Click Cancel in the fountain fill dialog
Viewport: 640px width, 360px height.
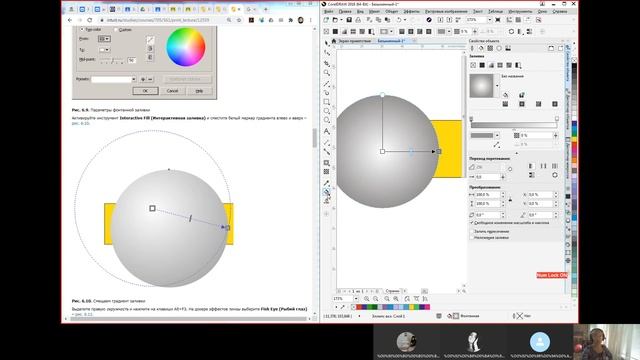click(x=172, y=91)
